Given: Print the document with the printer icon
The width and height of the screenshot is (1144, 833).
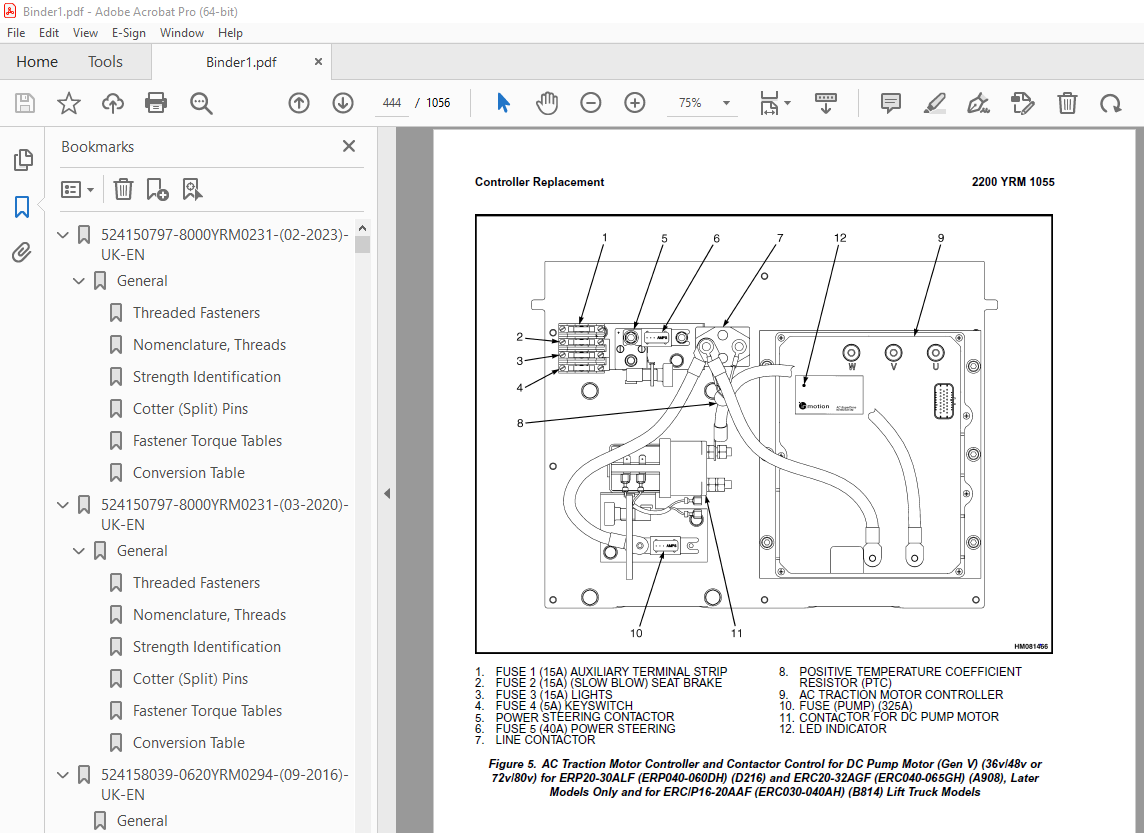Looking at the screenshot, I should point(156,103).
